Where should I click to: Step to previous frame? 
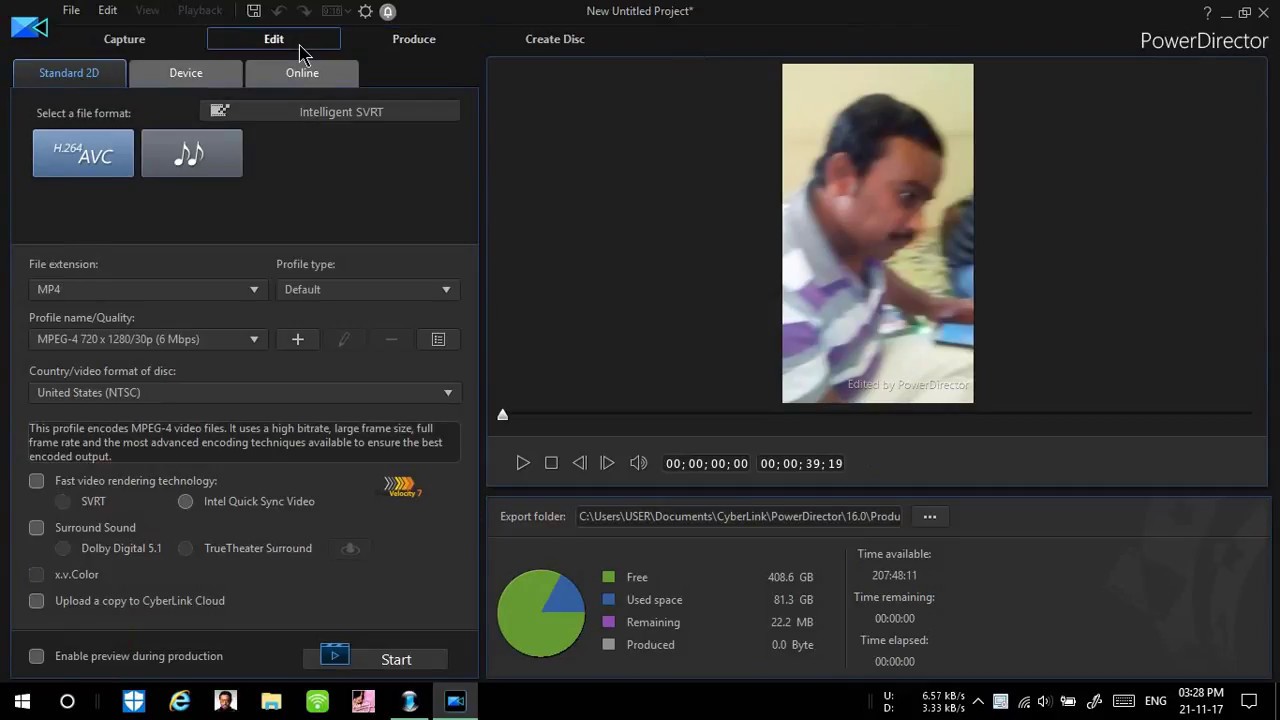[579, 463]
